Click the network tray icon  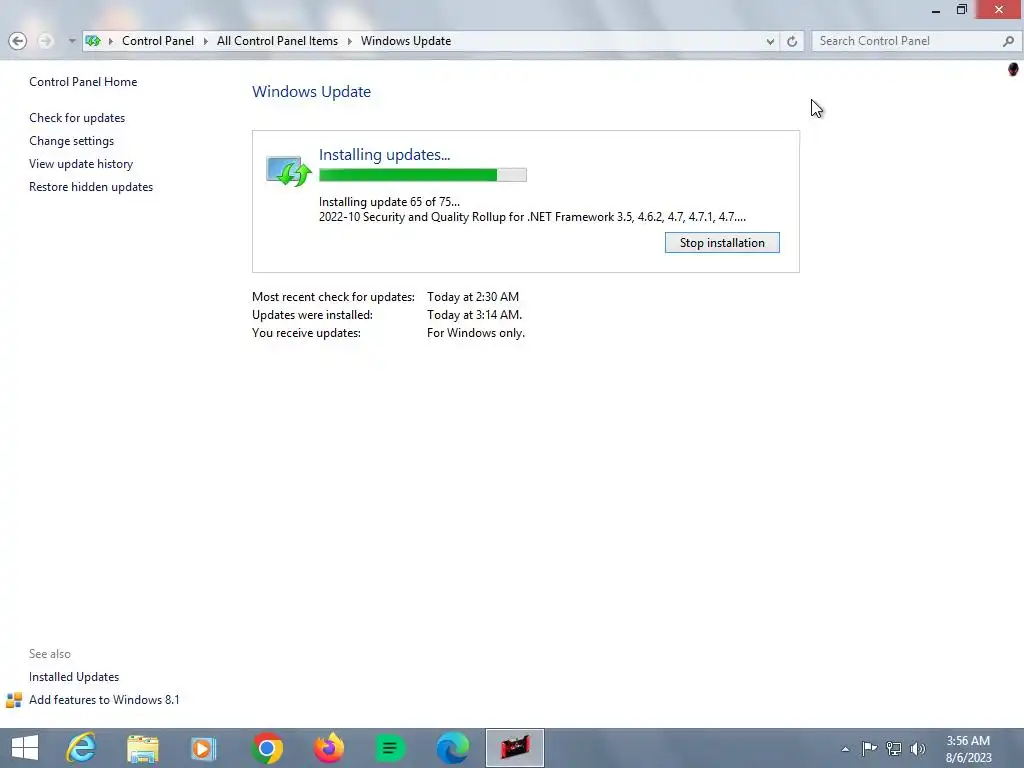tap(893, 749)
